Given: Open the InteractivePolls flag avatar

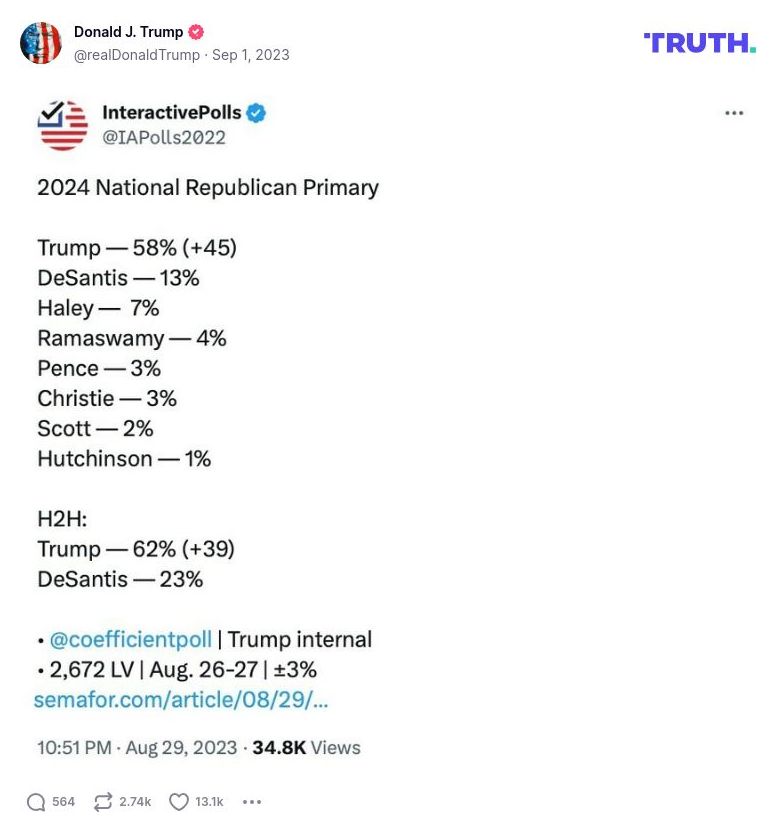Looking at the screenshot, I should click(62, 125).
